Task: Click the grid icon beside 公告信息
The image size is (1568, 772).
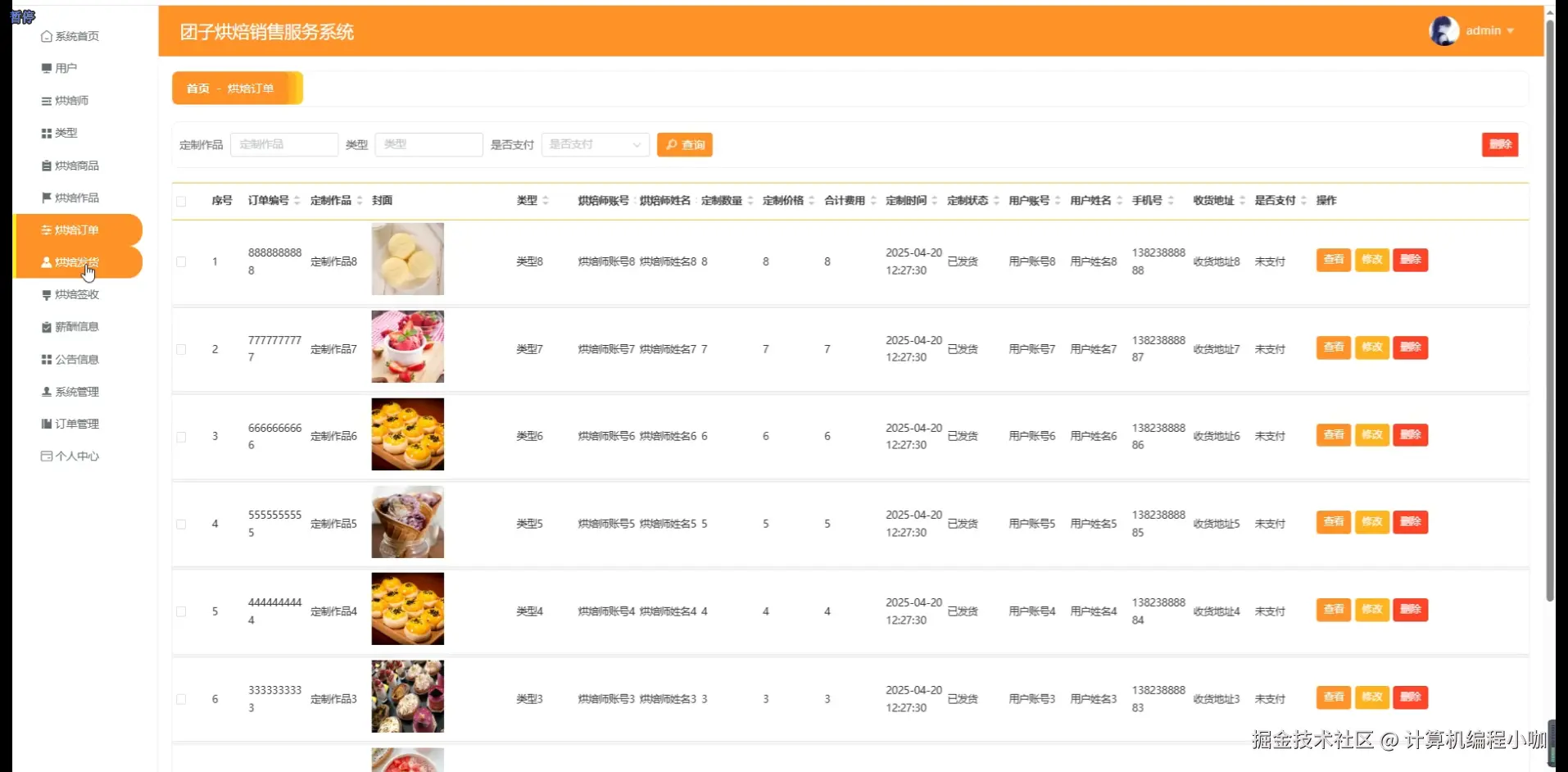Action: point(47,359)
